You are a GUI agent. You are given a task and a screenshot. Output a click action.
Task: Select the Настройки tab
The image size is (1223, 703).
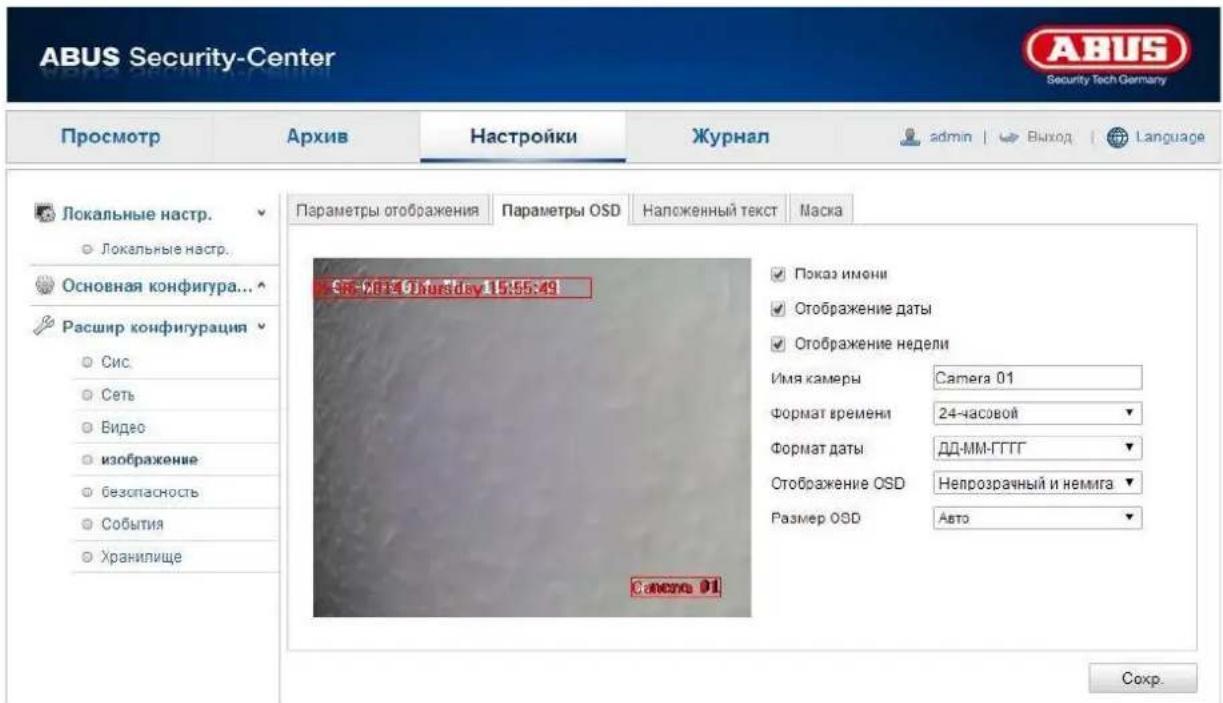524,137
